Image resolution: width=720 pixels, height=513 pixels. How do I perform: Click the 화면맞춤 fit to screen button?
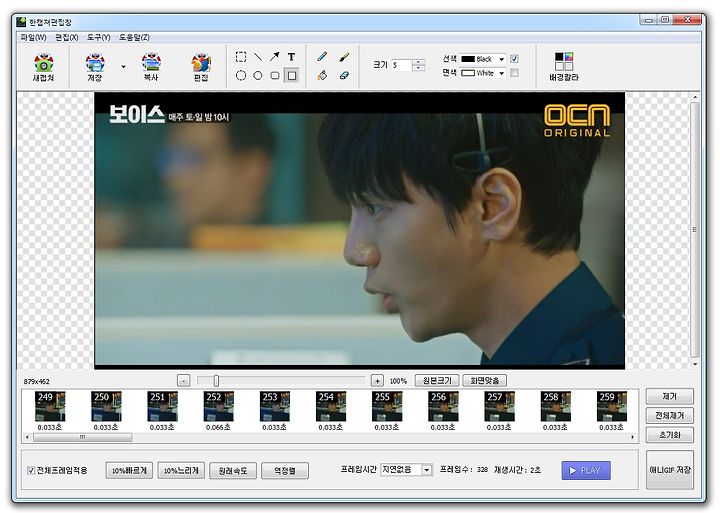pos(485,381)
